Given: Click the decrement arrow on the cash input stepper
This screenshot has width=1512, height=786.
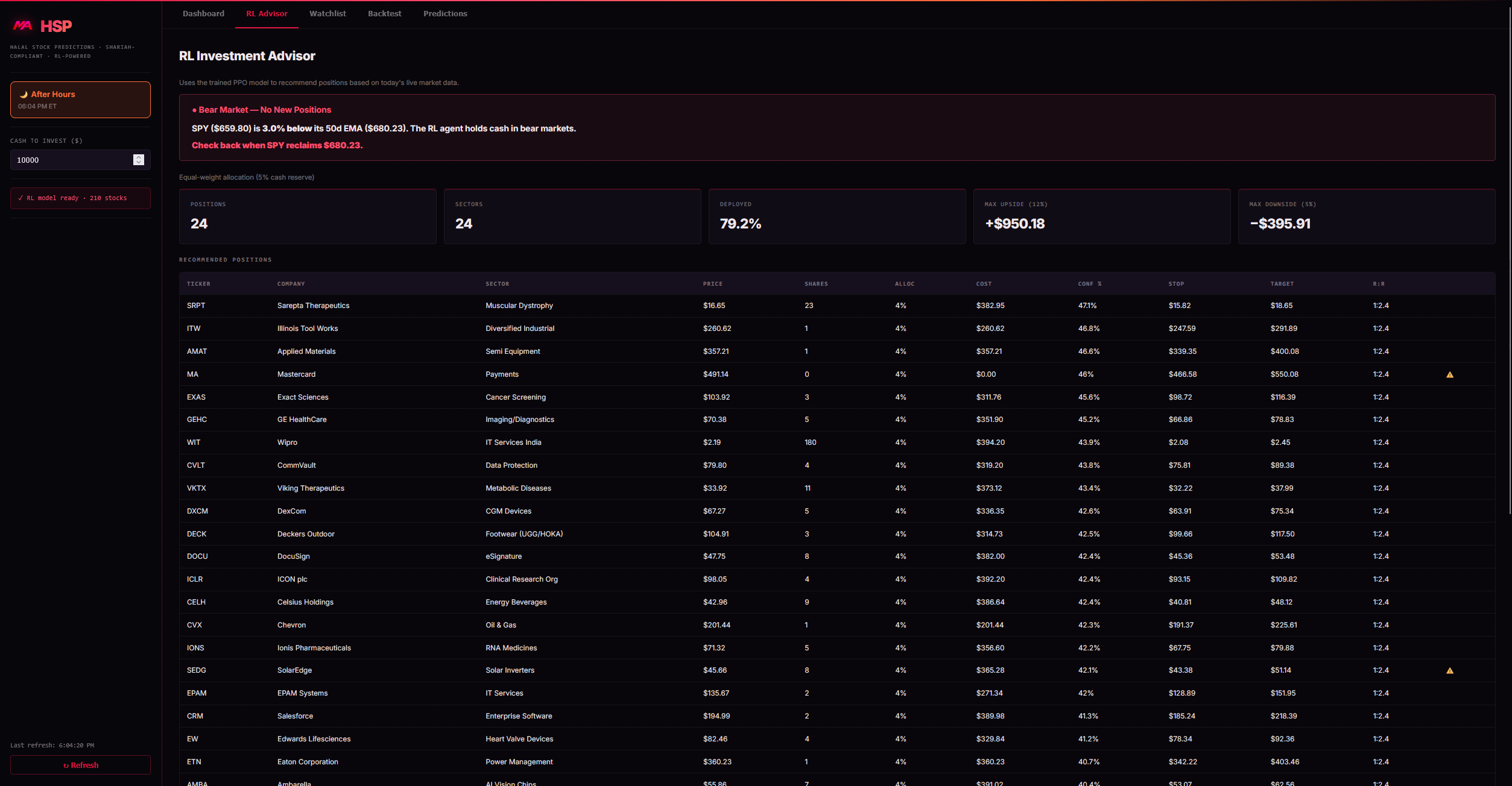Looking at the screenshot, I should [x=139, y=163].
